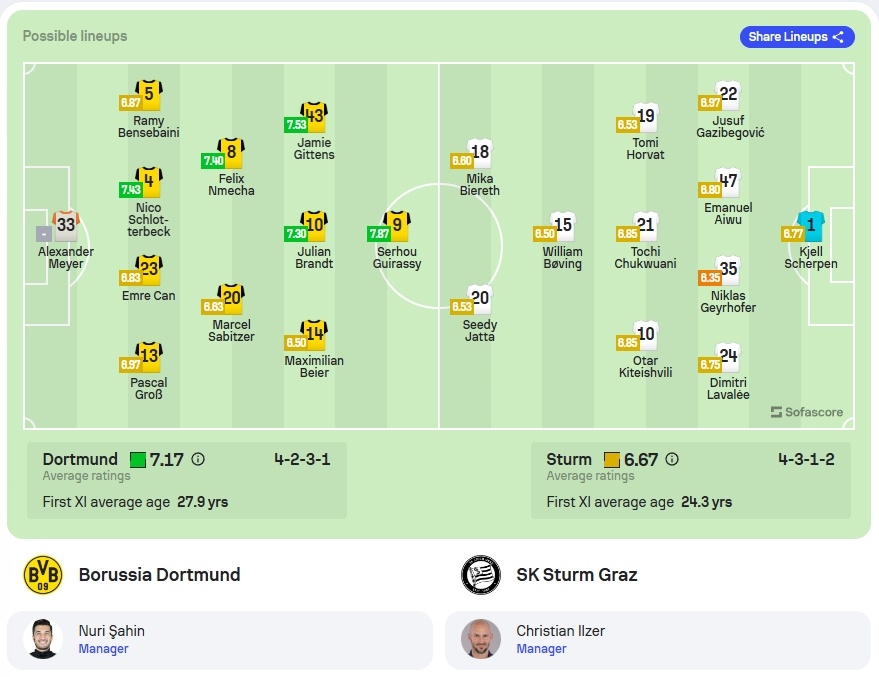Click the Share Lineups button

(797, 37)
